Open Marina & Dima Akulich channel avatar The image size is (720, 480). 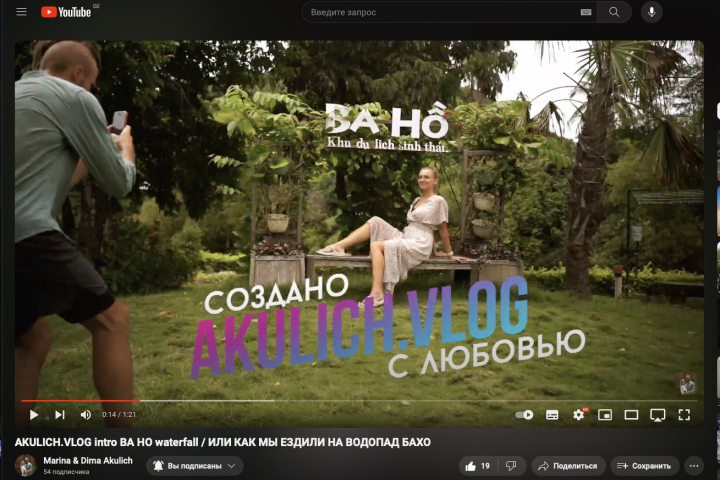point(25,466)
